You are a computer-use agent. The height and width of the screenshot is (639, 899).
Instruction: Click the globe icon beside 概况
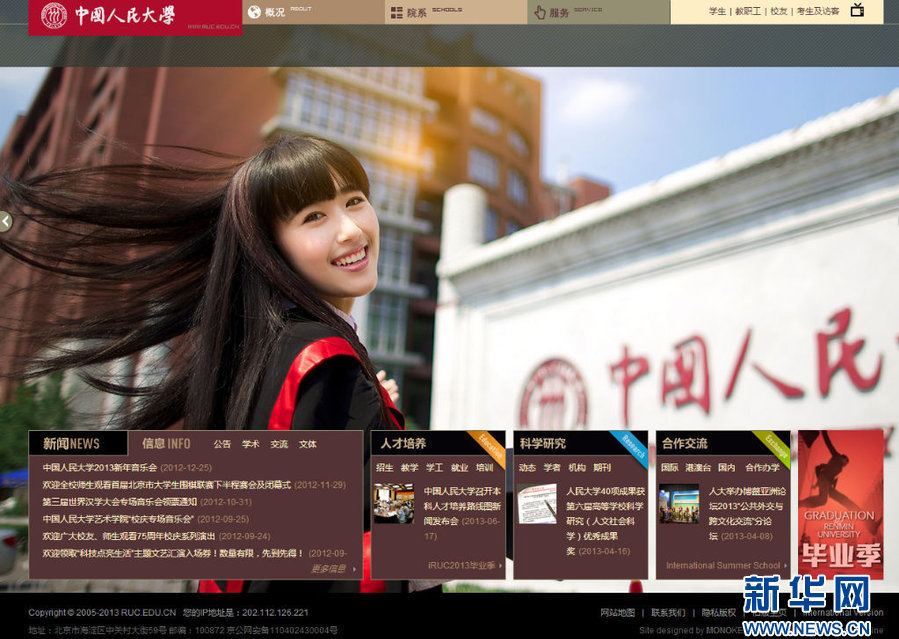(254, 11)
